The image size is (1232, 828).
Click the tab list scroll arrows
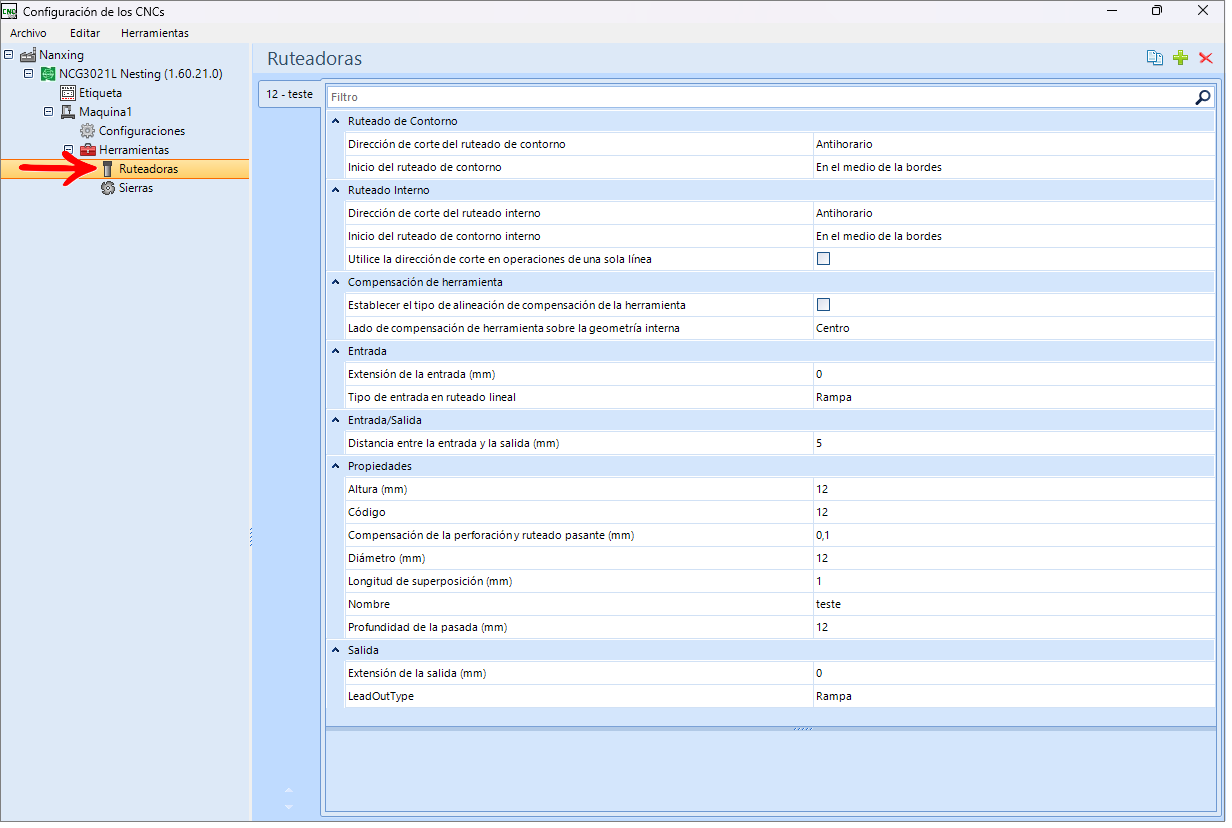[289, 797]
